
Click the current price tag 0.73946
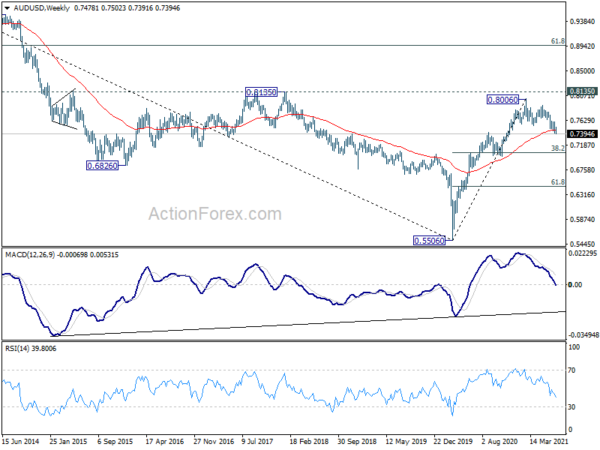tap(582, 134)
